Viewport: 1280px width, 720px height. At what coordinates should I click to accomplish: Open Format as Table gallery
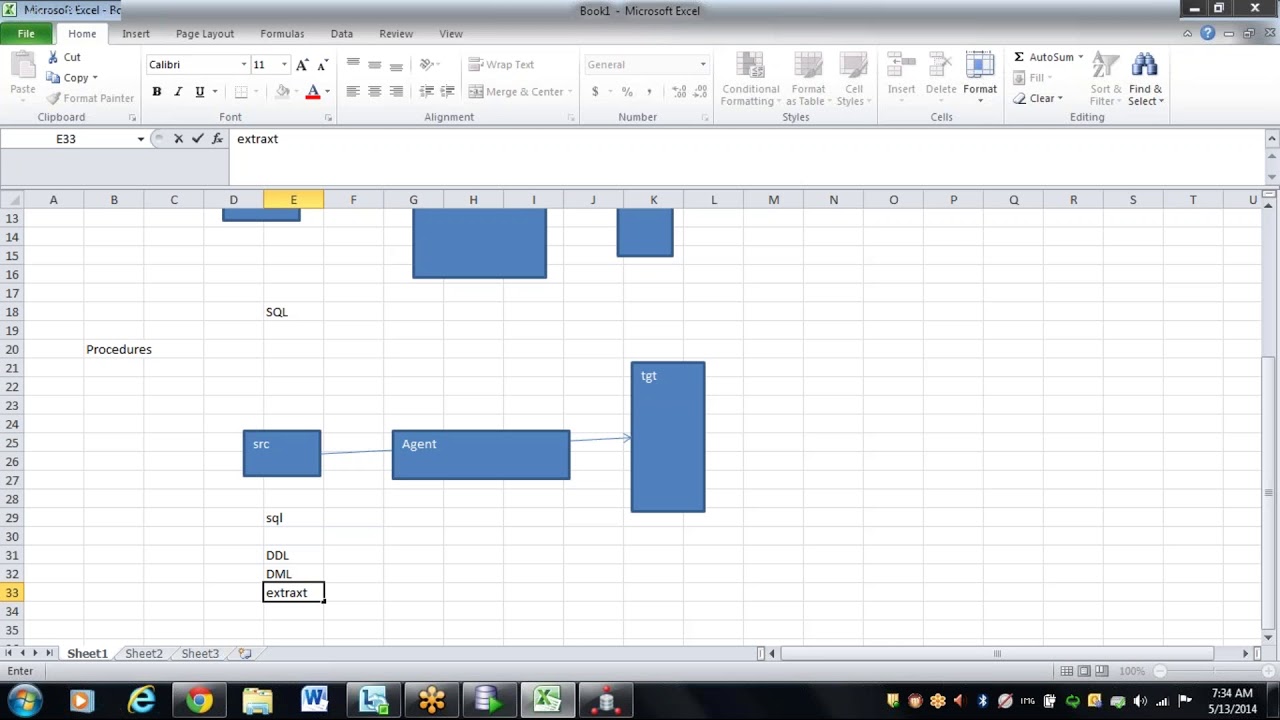807,79
